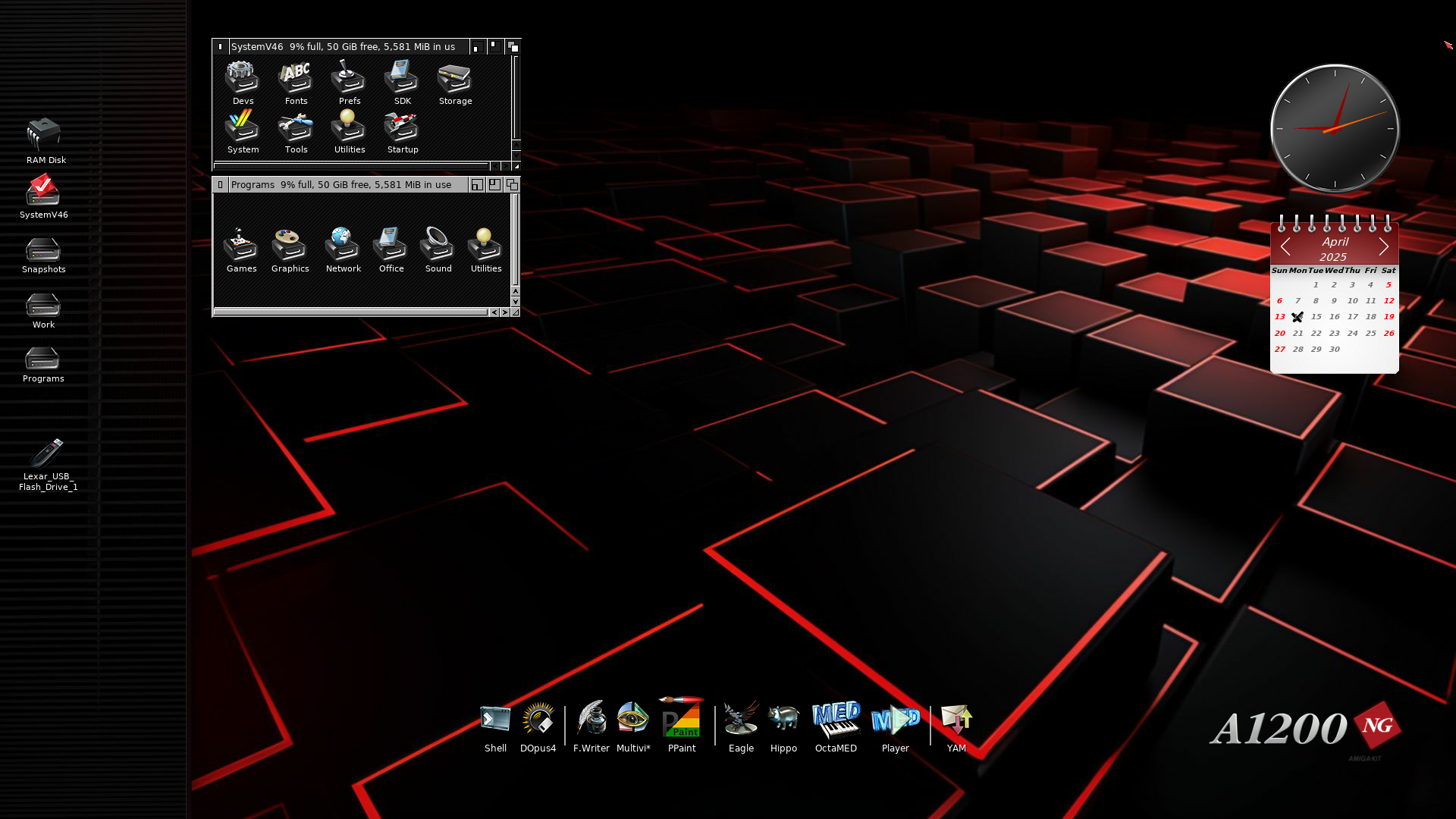Screen dimensions: 1456x819
Task: Go to previous month in calendar
Action: pos(1285,247)
